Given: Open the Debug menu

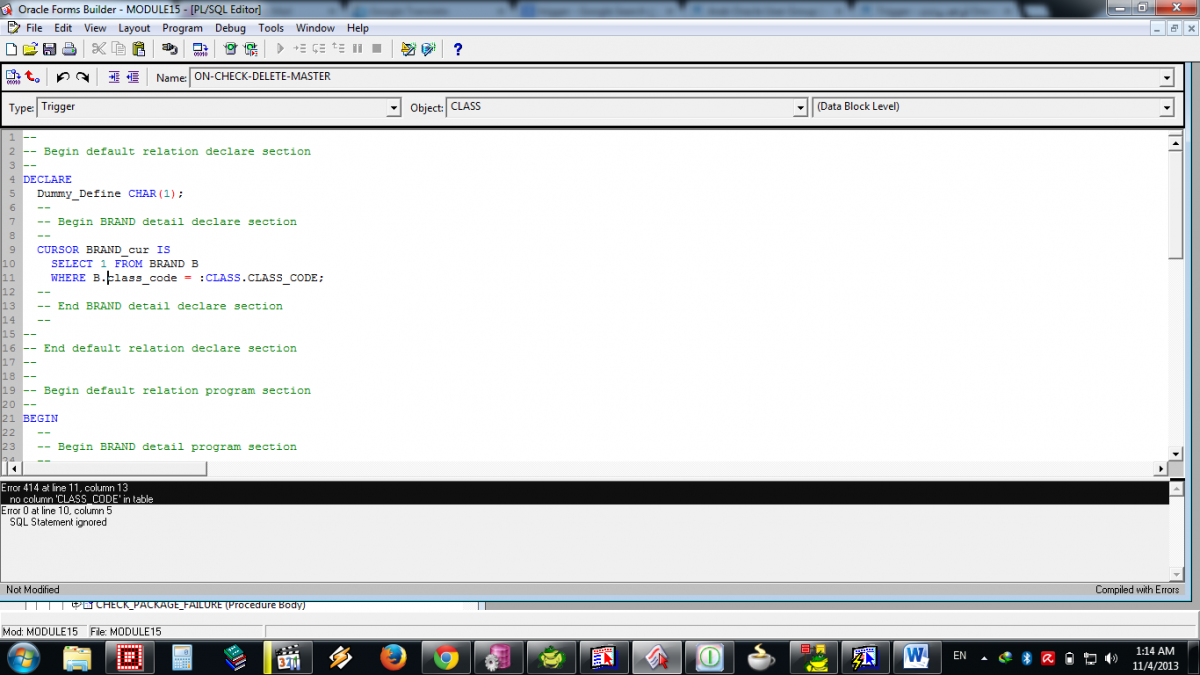Looking at the screenshot, I should (x=230, y=28).
